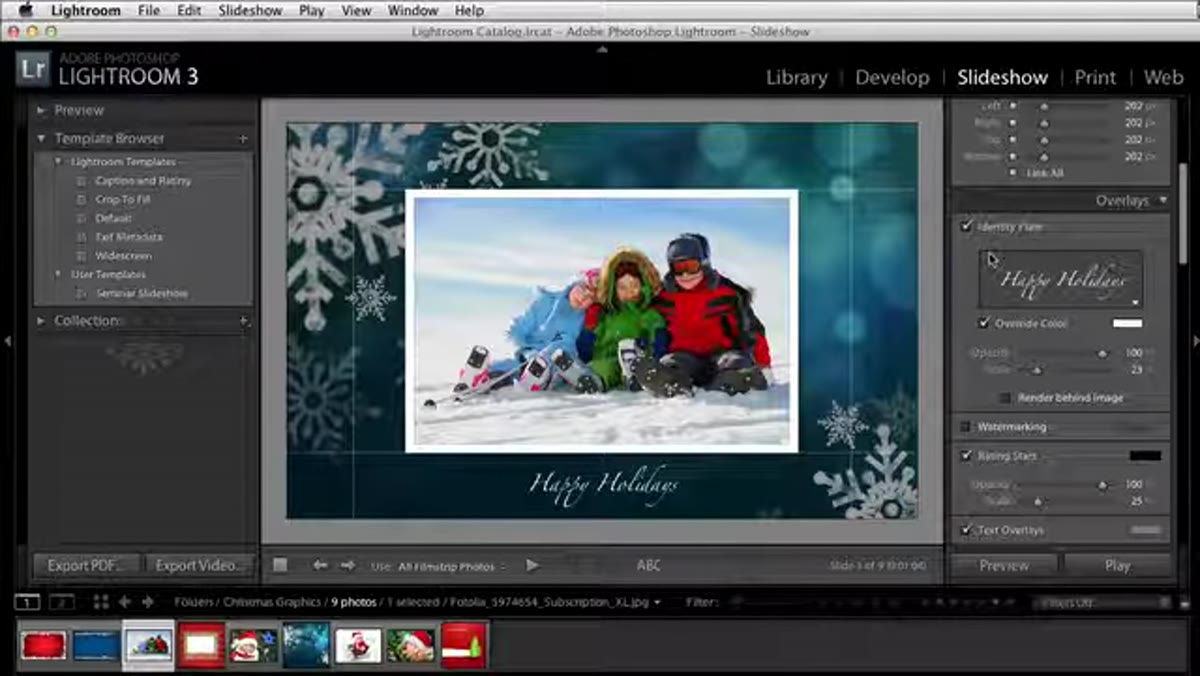Add text to slide with ABC tool
Screen dimensions: 1200x676
[x=649, y=565]
